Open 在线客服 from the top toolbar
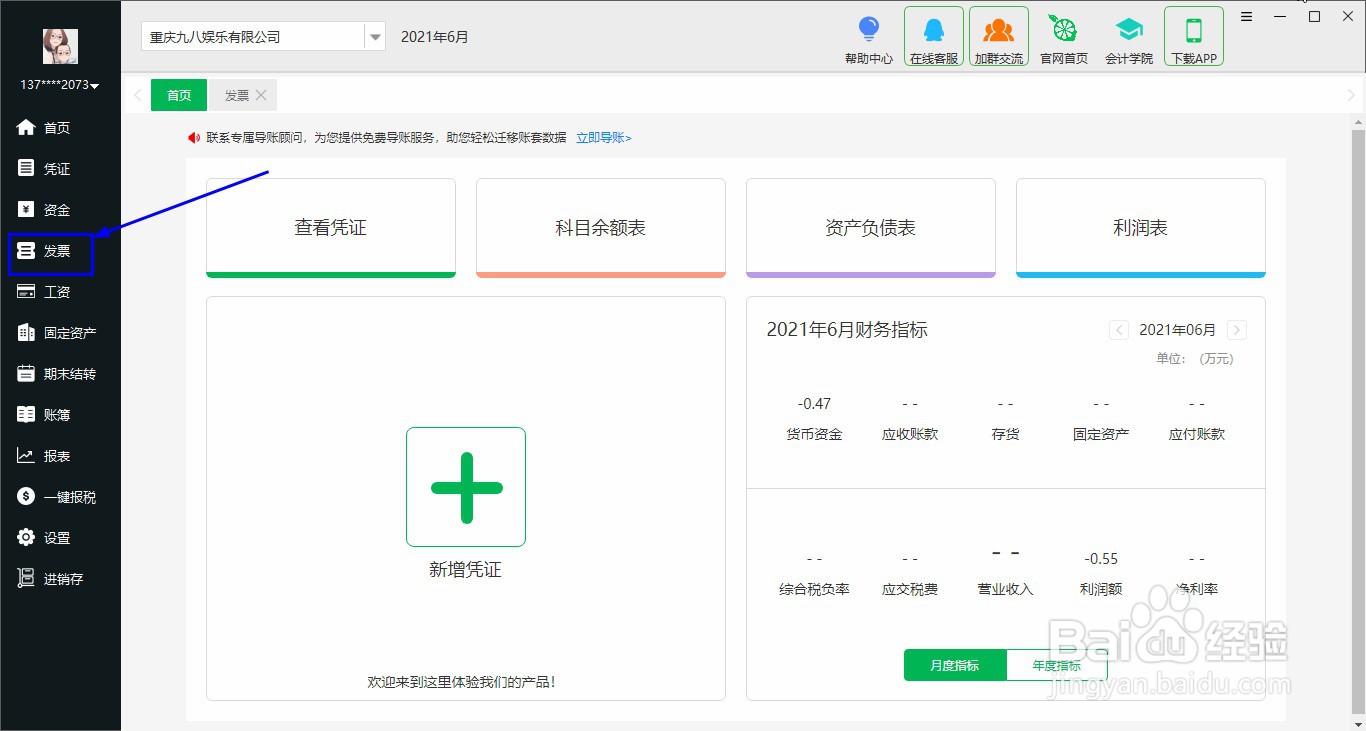The width and height of the screenshot is (1366, 731). click(933, 36)
